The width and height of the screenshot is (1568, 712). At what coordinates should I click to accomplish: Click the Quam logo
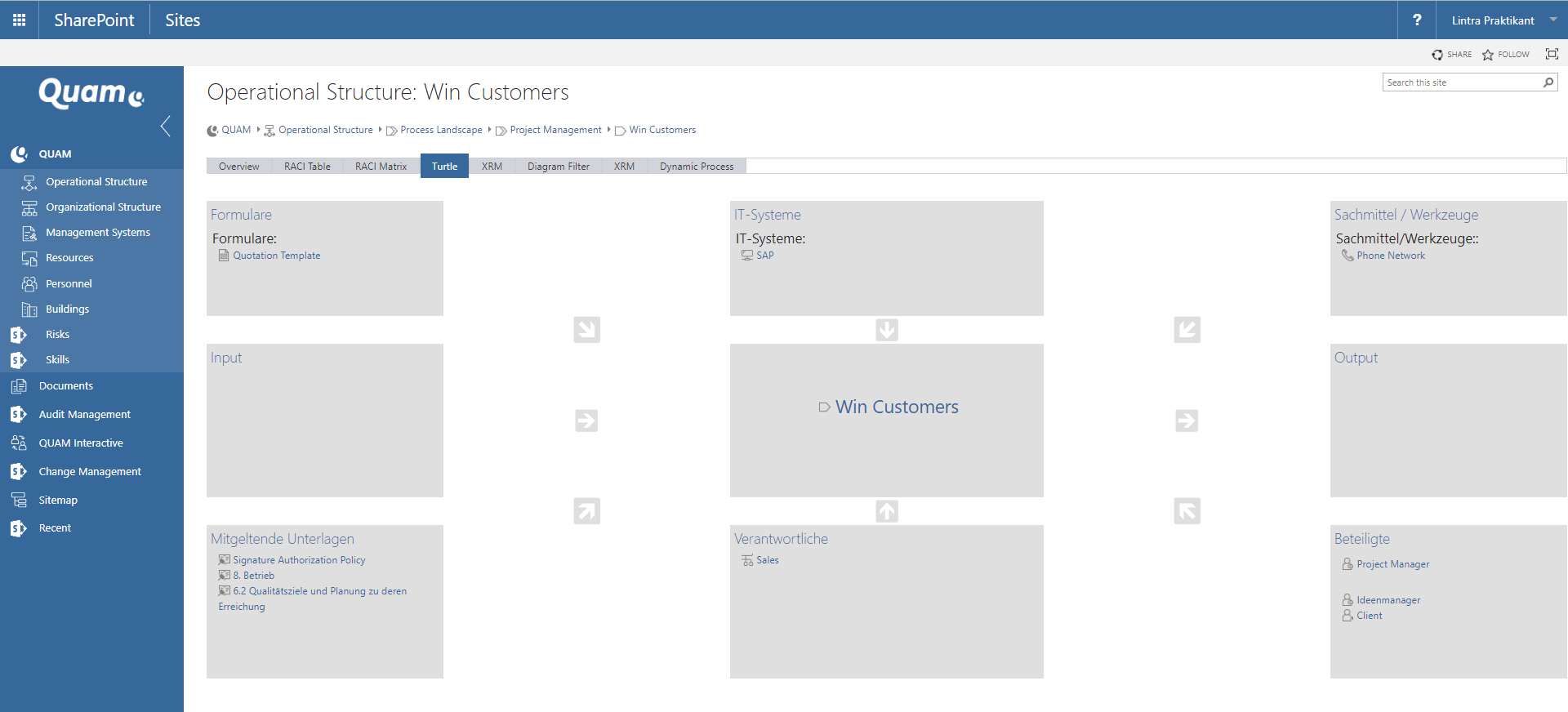(91, 93)
